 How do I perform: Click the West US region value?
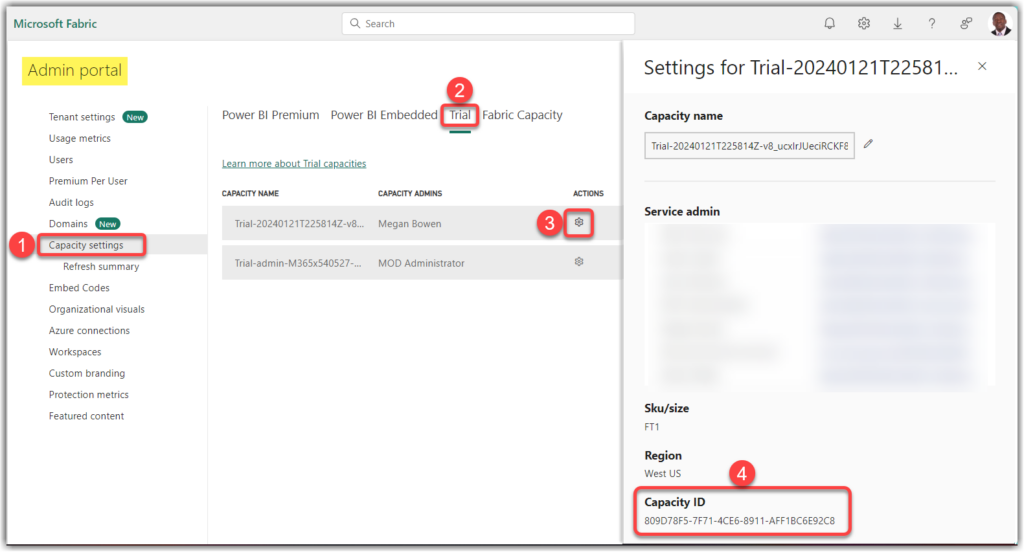click(x=662, y=474)
